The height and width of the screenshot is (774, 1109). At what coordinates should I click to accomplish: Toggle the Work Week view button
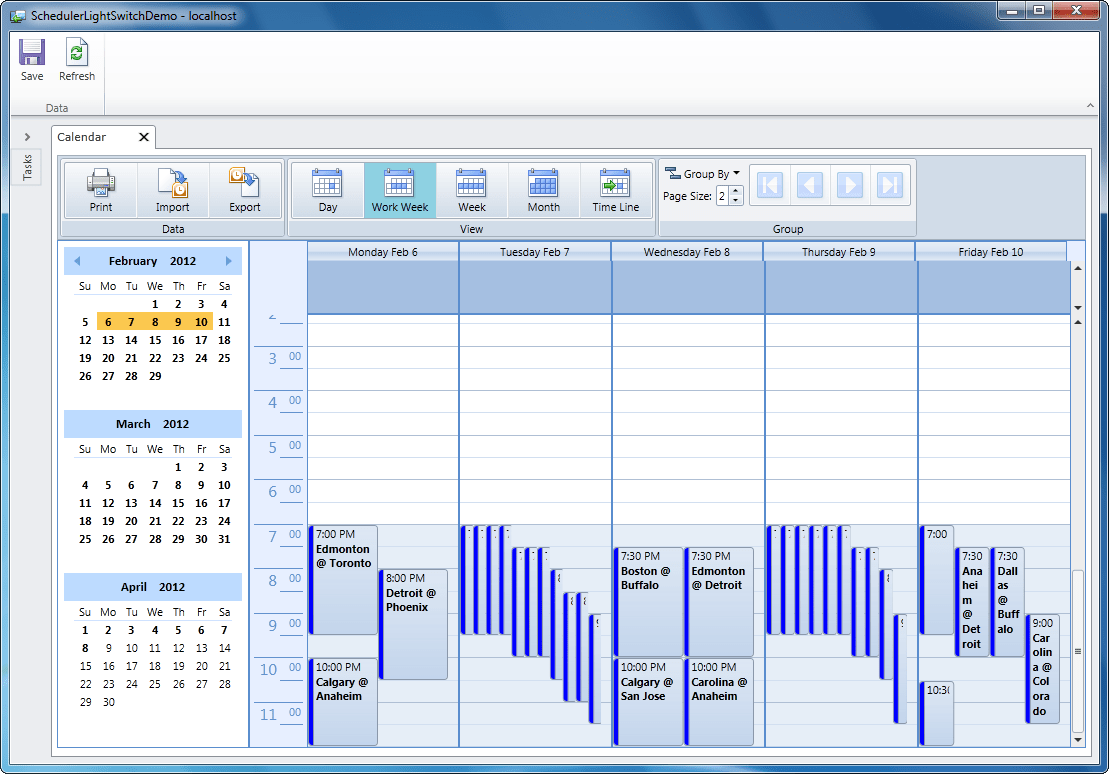[x=399, y=189]
